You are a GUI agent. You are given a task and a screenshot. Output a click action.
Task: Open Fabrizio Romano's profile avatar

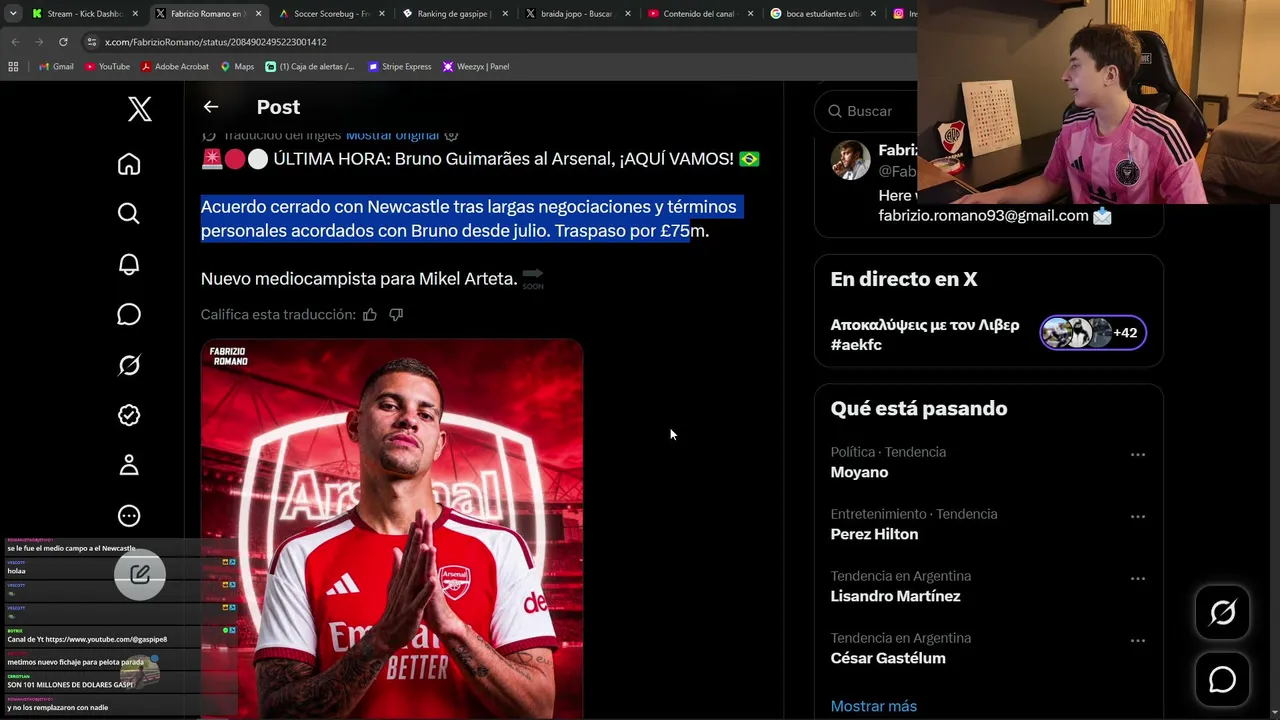(x=850, y=160)
